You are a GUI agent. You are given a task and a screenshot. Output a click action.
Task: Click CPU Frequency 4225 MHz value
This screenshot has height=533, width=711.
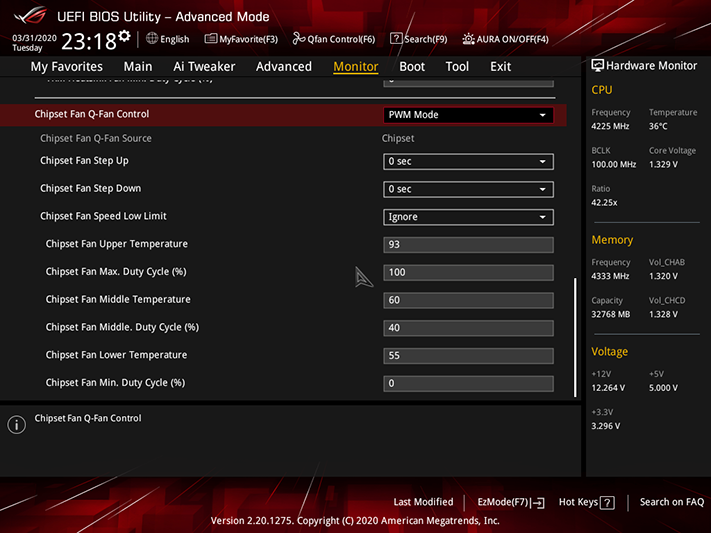click(610, 126)
